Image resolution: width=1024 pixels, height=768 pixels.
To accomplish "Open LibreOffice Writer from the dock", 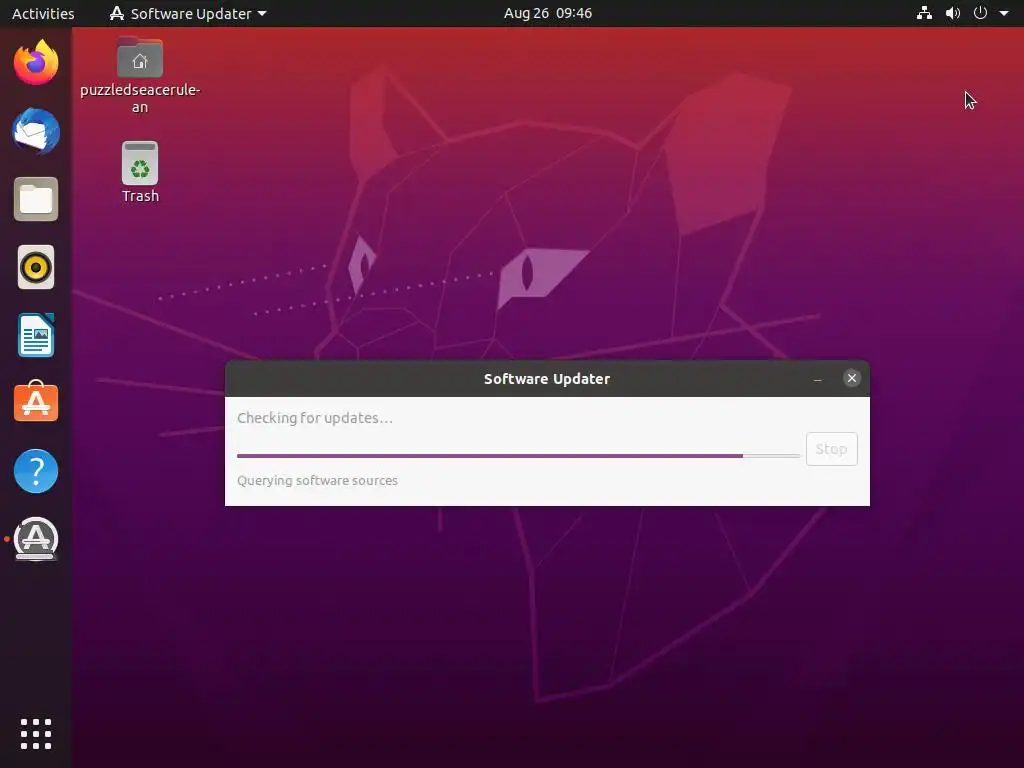I will point(36,335).
